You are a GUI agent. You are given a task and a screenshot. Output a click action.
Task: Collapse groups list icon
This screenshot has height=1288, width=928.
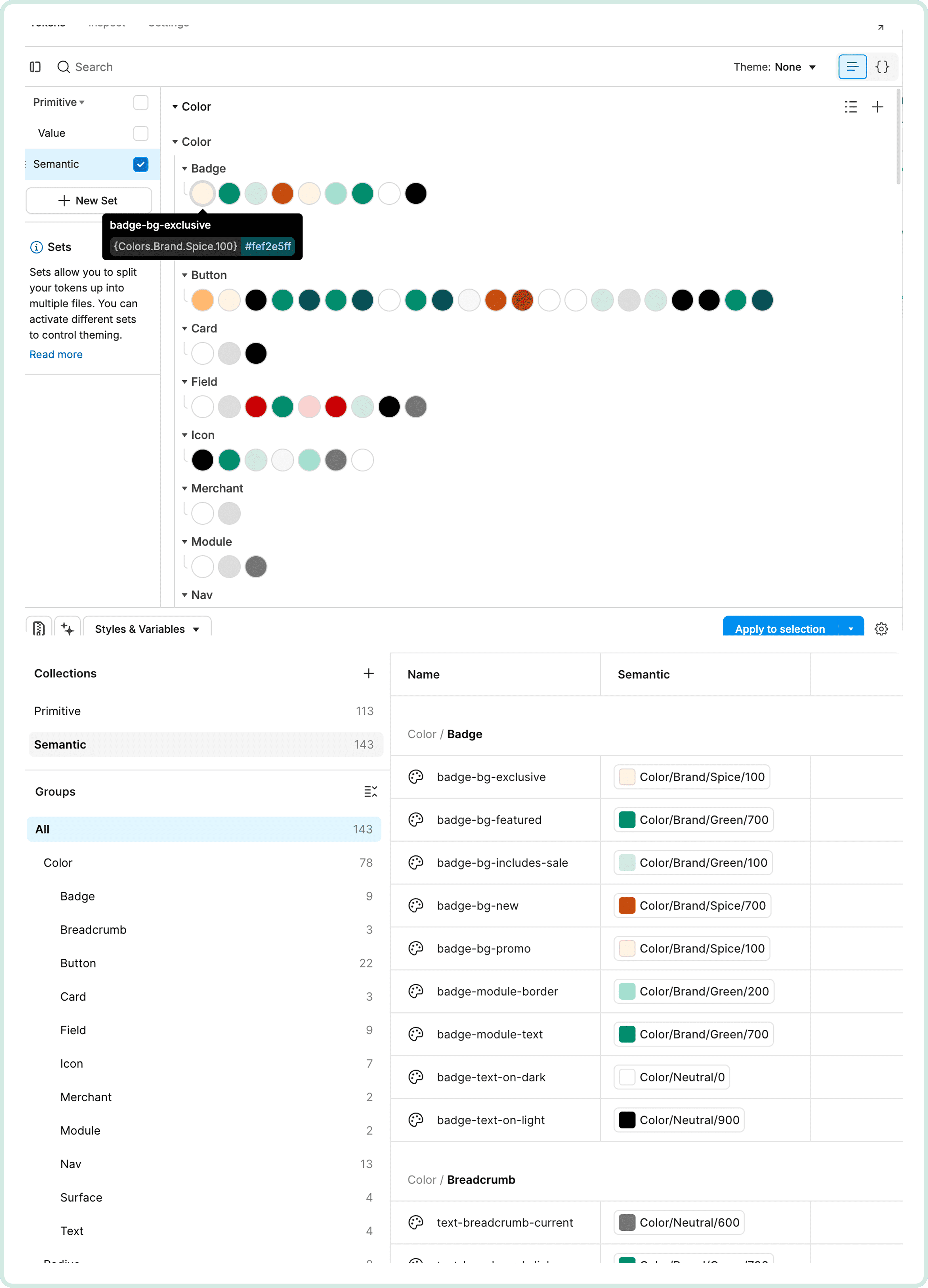point(370,791)
